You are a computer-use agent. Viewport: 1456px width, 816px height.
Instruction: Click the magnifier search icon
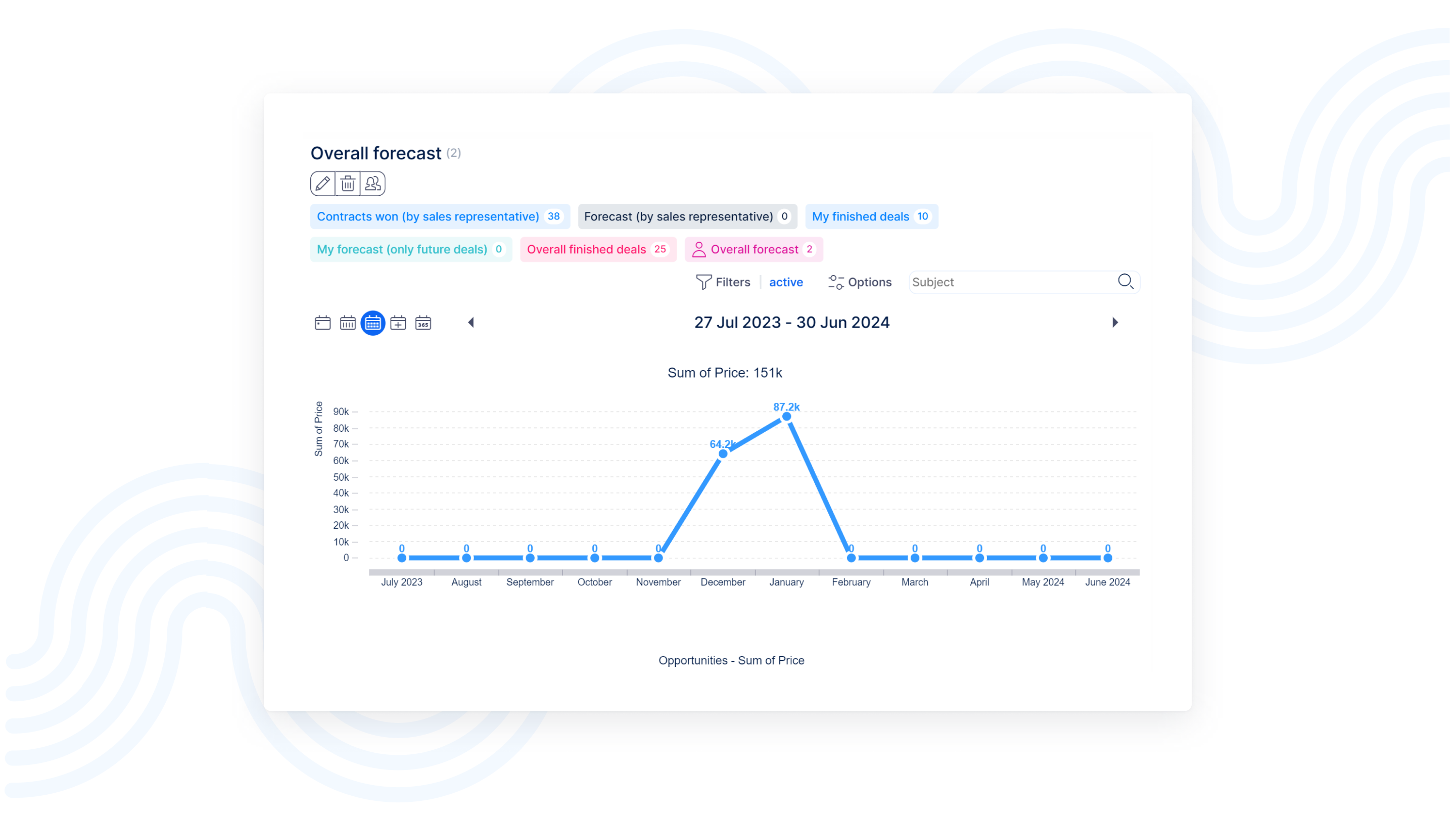click(x=1125, y=282)
